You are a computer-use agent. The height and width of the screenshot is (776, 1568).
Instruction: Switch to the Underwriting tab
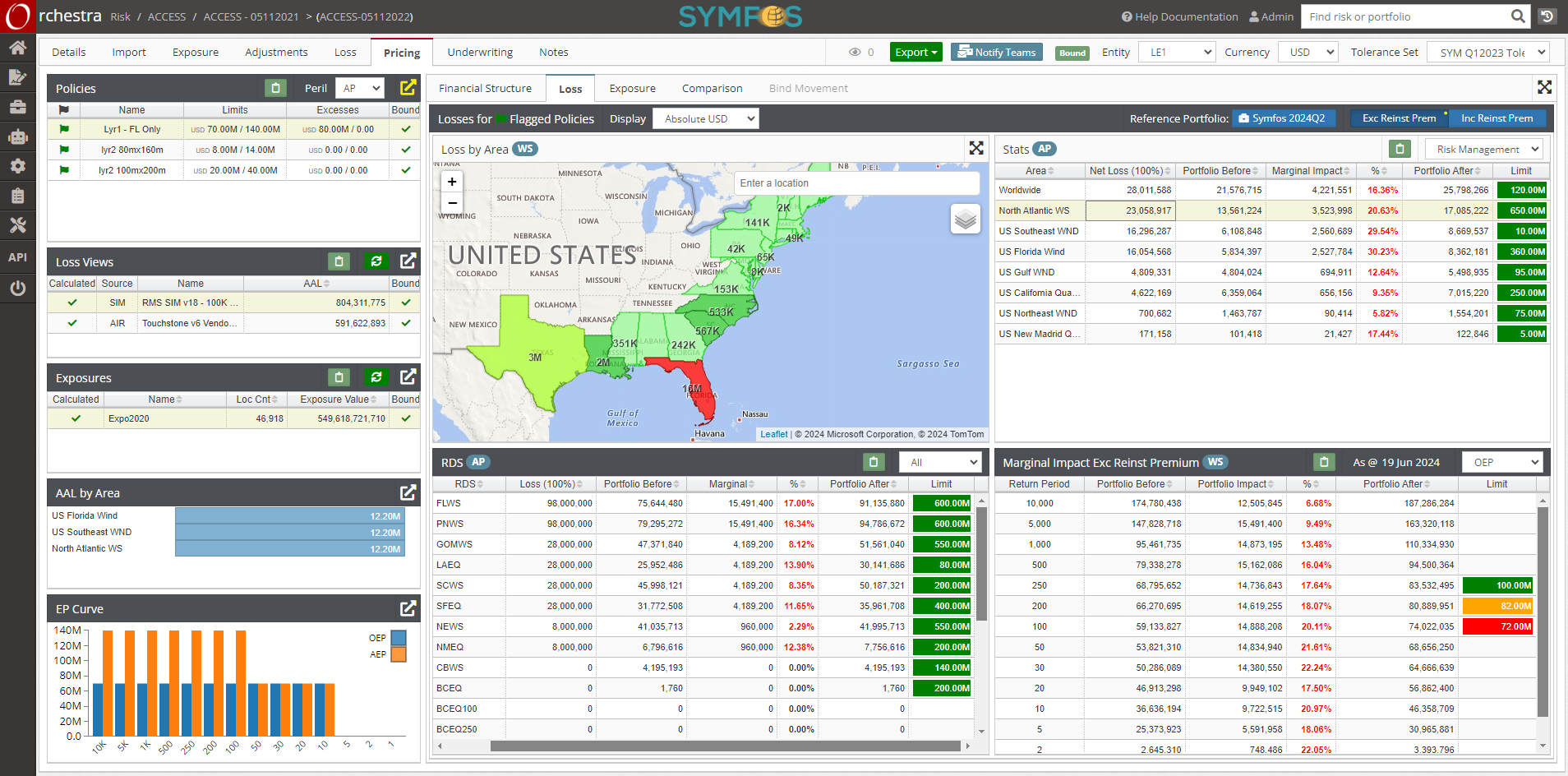pyautogui.click(x=480, y=52)
